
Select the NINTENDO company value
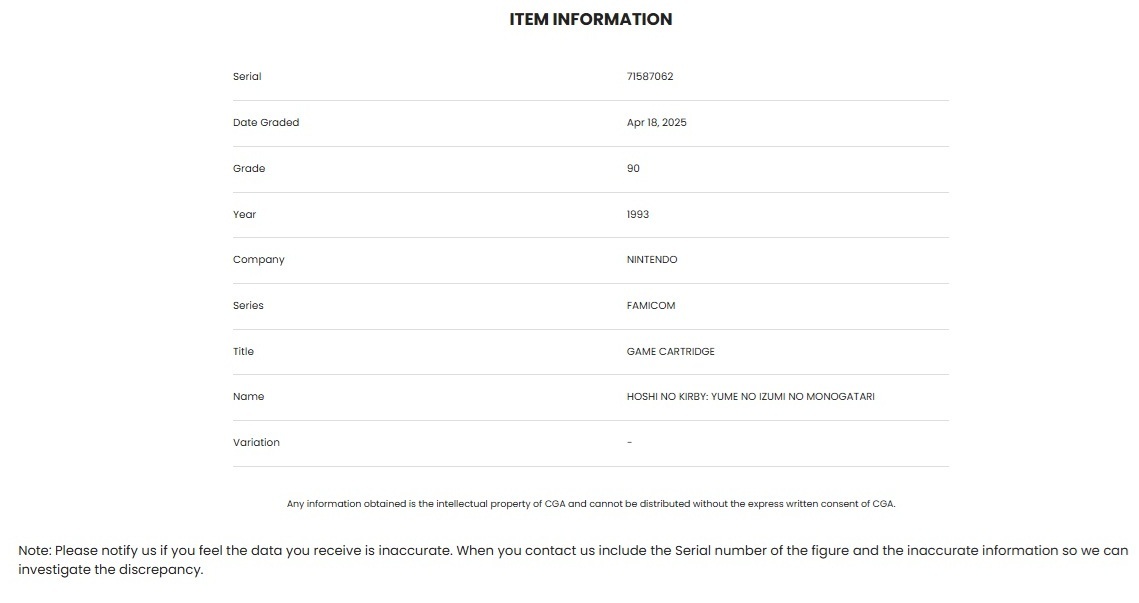click(652, 260)
